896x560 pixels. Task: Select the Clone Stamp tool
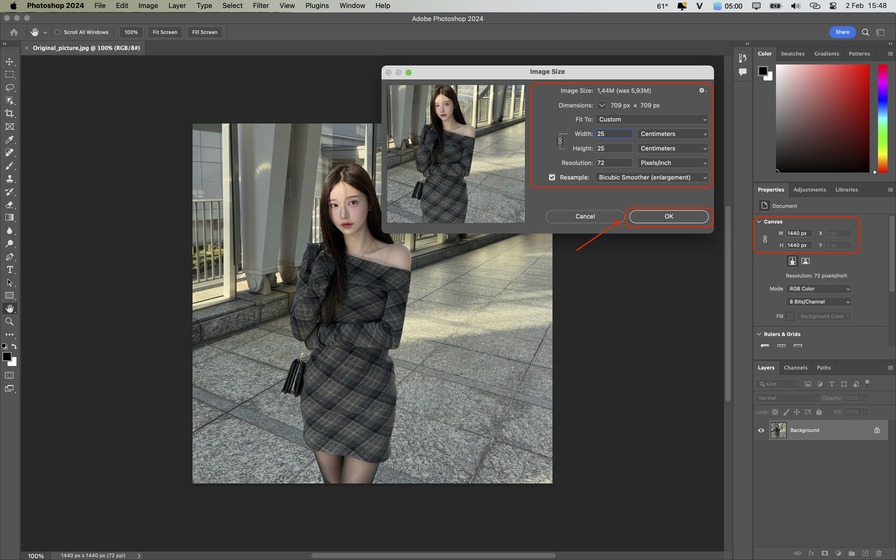click(x=10, y=179)
